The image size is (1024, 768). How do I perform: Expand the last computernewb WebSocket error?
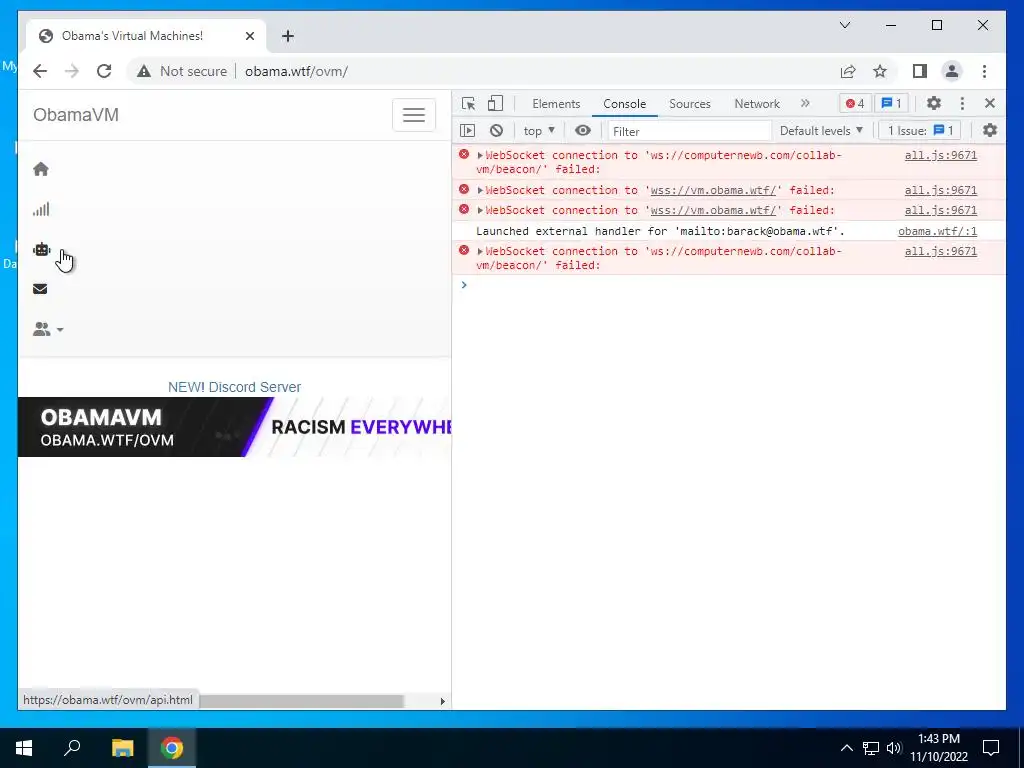tap(480, 251)
